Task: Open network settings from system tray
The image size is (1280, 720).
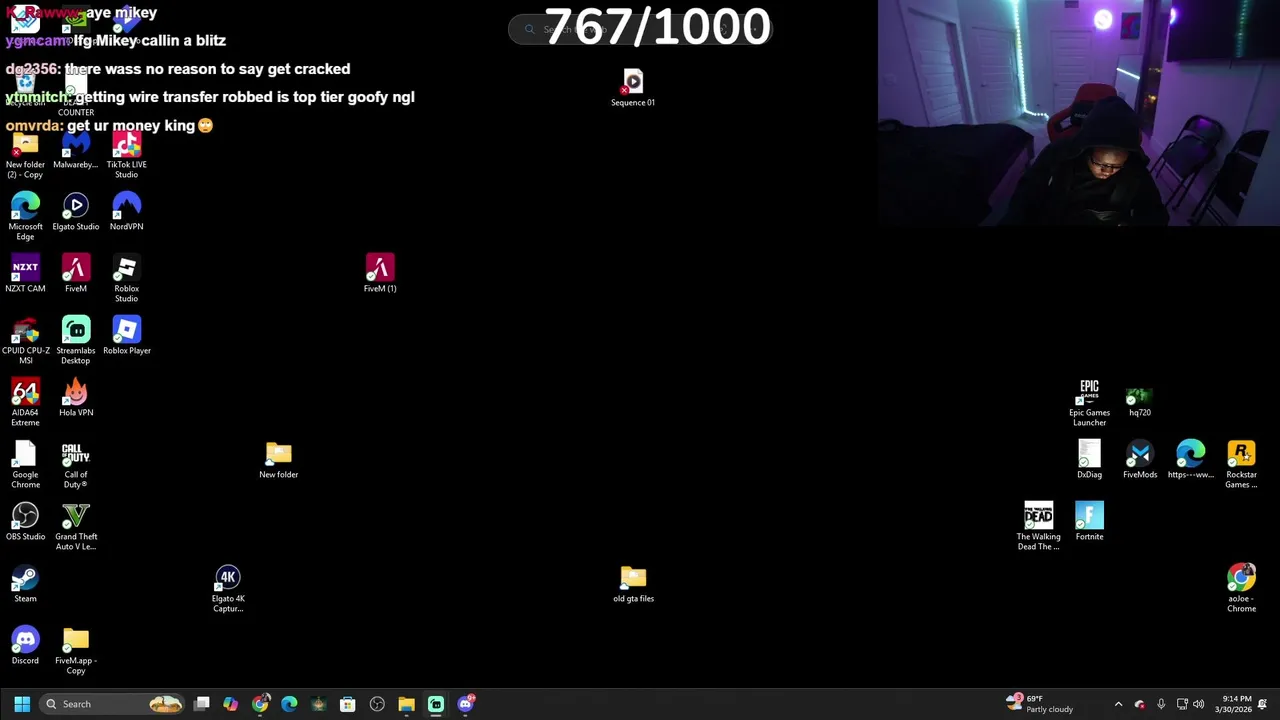Action: pos(1182,704)
